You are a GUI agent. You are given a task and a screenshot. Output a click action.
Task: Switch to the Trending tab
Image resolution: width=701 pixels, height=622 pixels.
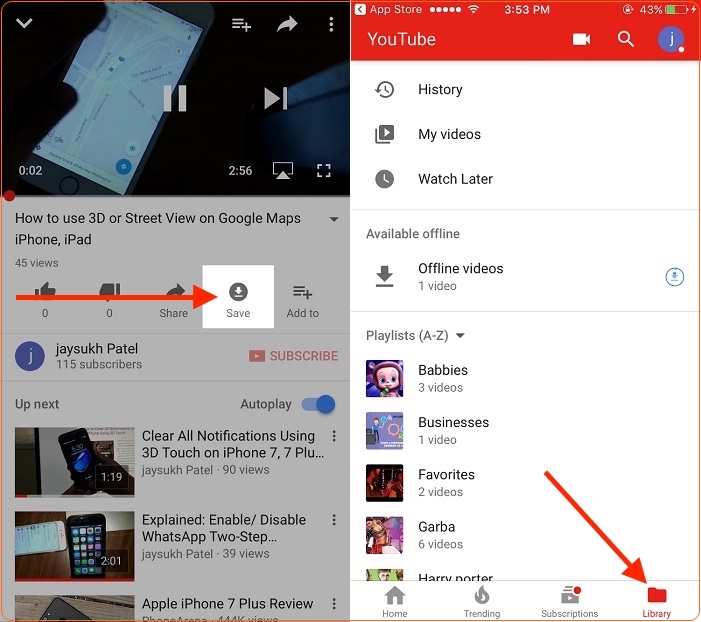482,602
